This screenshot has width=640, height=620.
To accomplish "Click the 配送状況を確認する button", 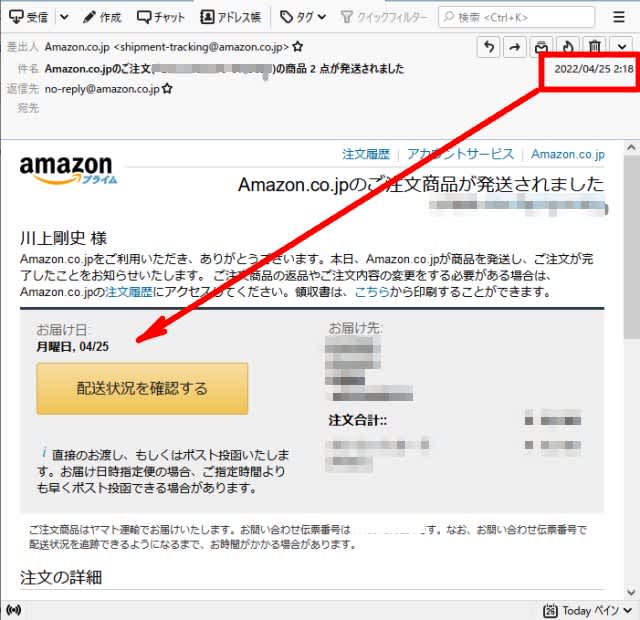I will pos(142,388).
